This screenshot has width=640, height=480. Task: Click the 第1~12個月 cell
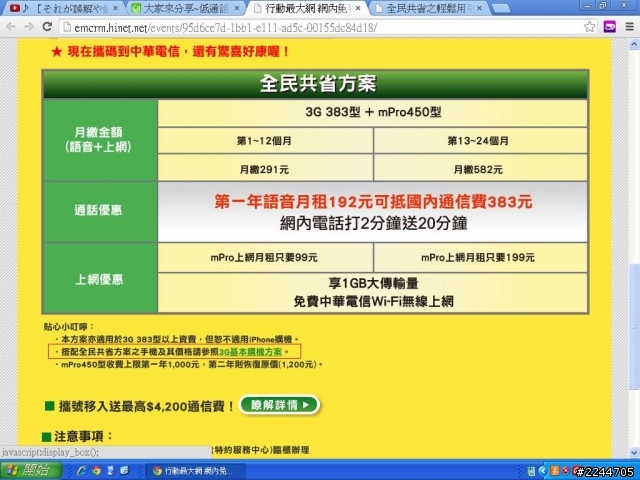(x=265, y=141)
